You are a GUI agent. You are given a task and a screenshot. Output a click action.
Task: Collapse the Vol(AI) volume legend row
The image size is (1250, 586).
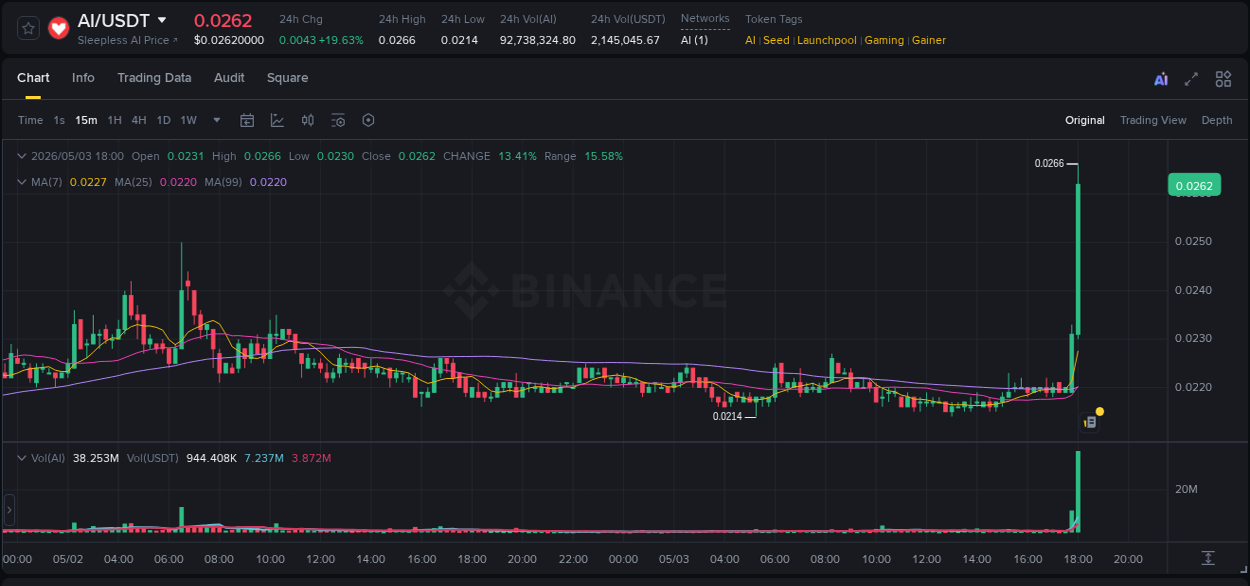[x=21, y=458]
